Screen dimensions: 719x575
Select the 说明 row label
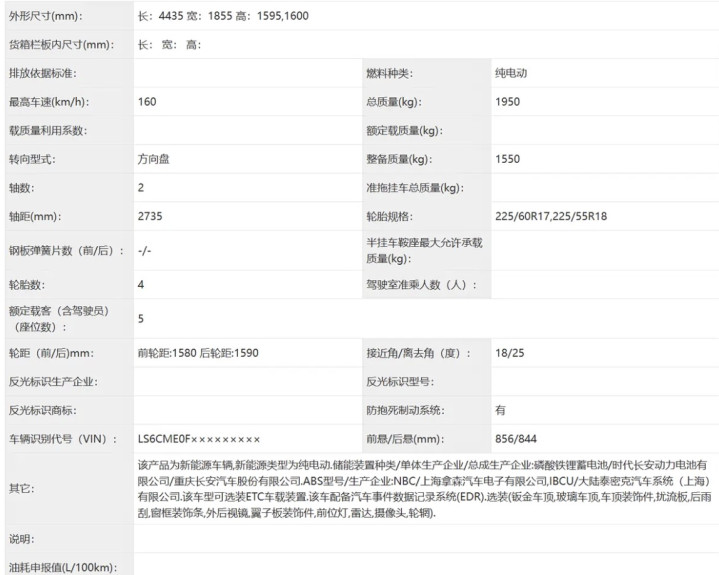pyautogui.click(x=22, y=539)
